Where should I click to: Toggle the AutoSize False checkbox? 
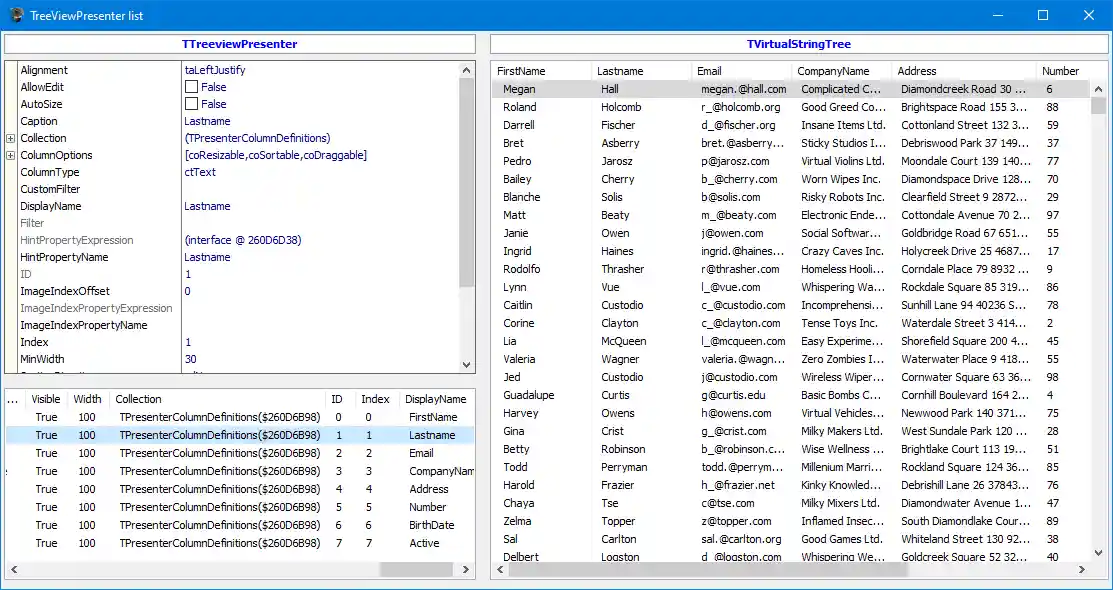click(190, 104)
